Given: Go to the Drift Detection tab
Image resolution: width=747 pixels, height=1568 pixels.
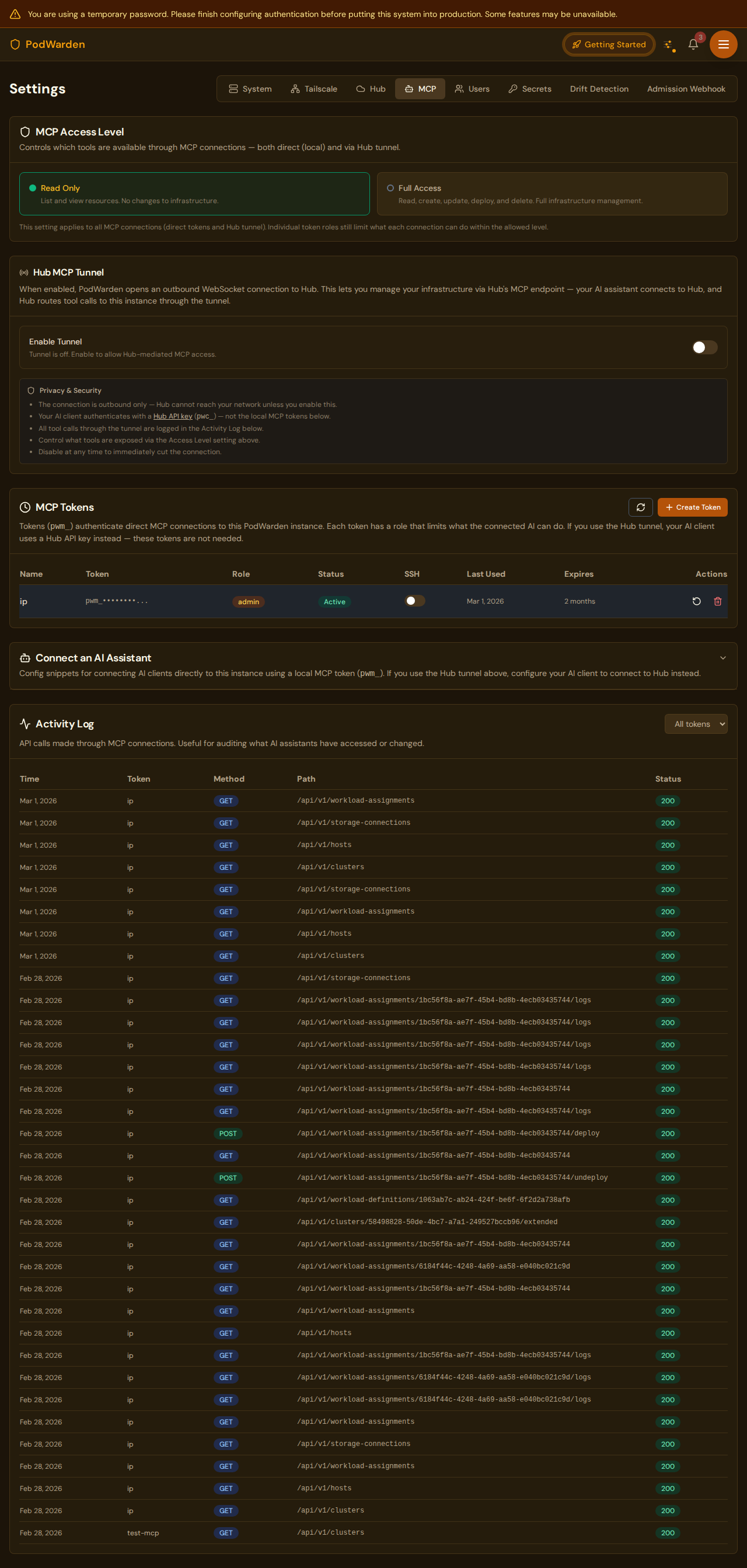Looking at the screenshot, I should (599, 89).
